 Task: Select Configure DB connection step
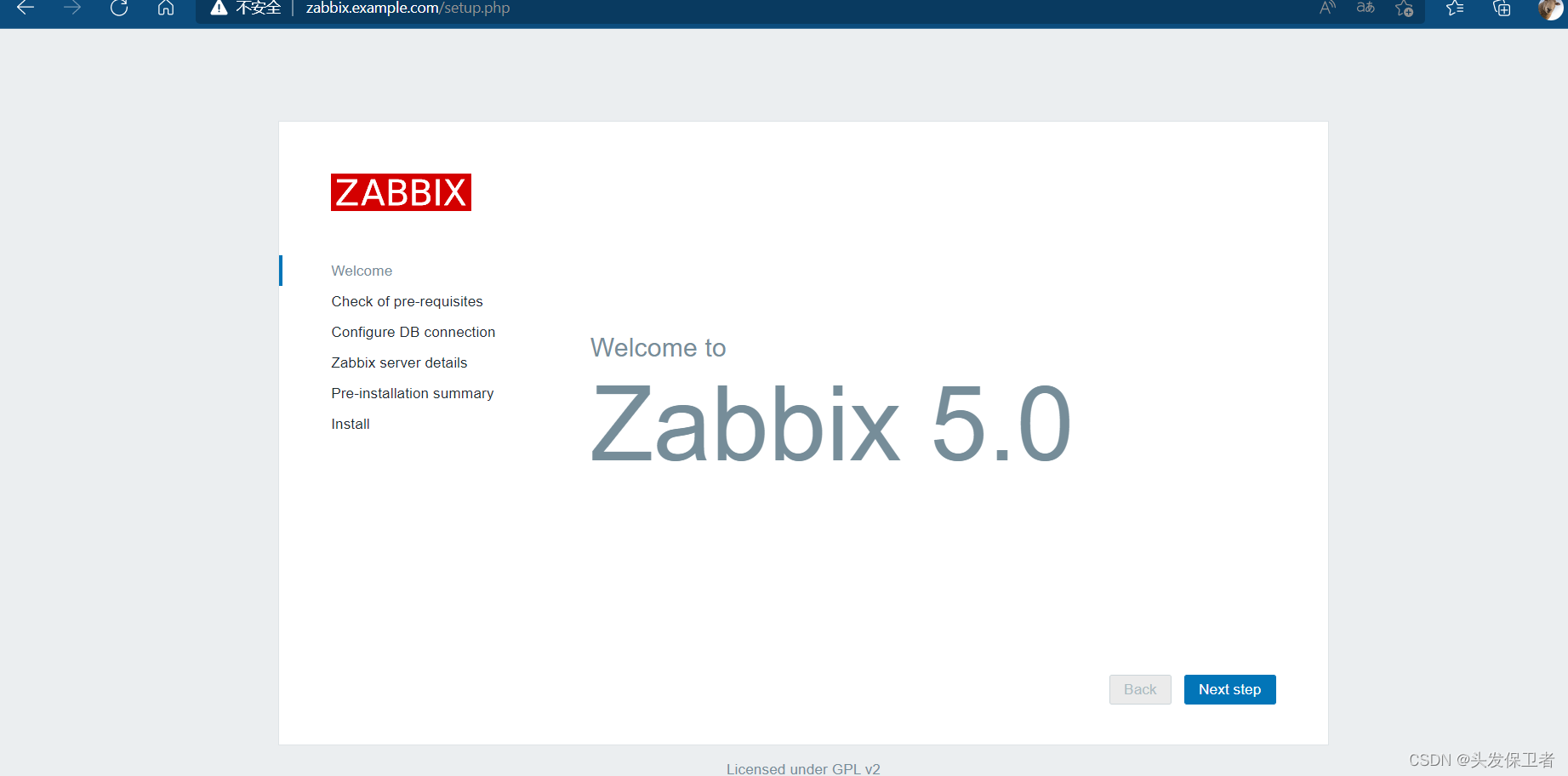[x=413, y=332]
